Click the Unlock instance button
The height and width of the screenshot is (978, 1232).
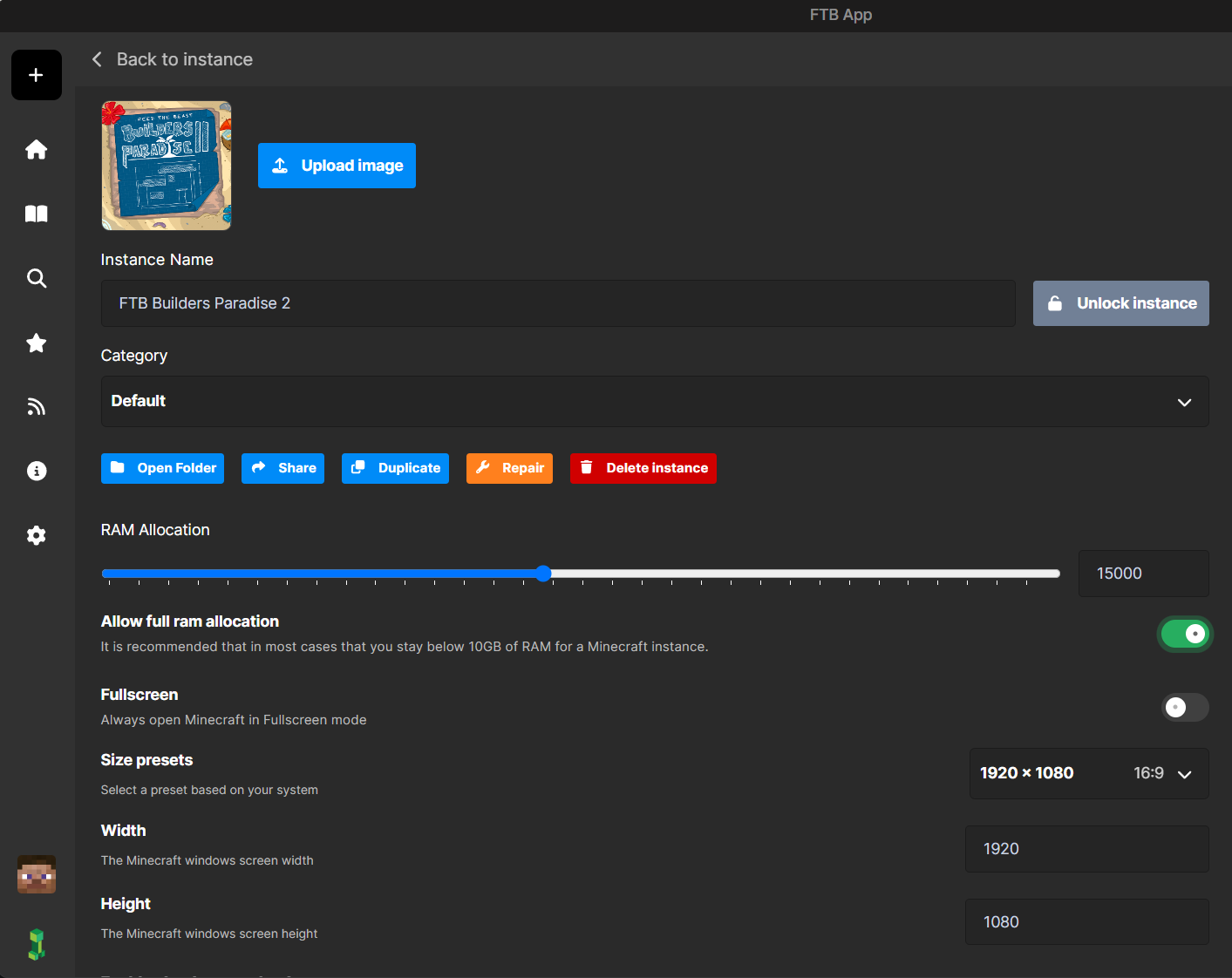[x=1120, y=303]
